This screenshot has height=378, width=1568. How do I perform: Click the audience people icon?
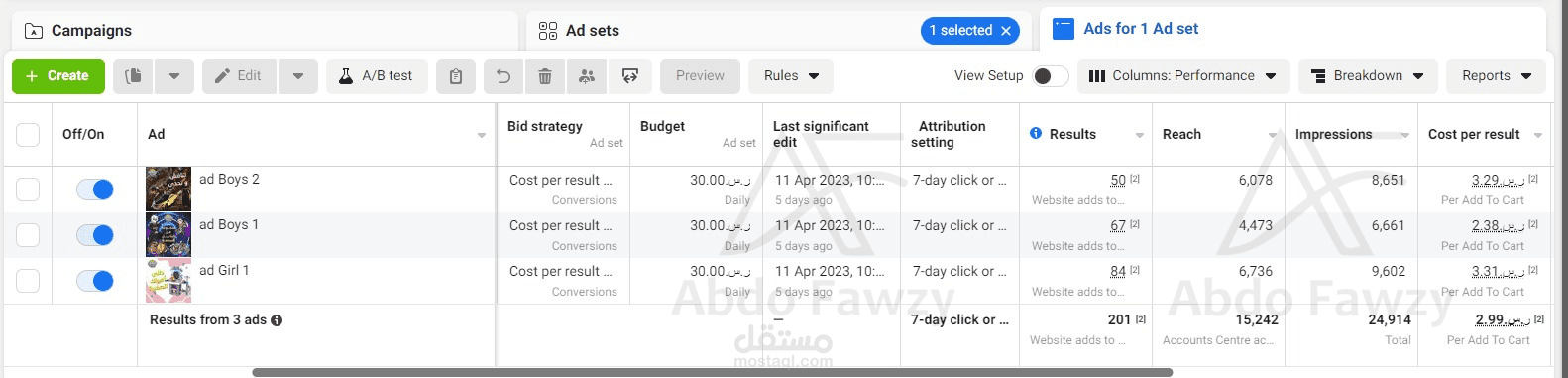point(587,76)
